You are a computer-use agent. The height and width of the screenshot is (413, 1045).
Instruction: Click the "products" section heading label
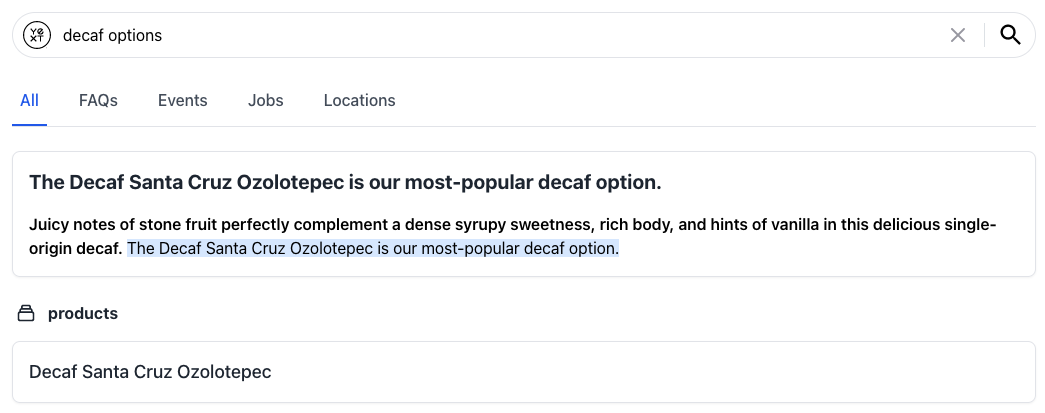pyautogui.click(x=83, y=314)
